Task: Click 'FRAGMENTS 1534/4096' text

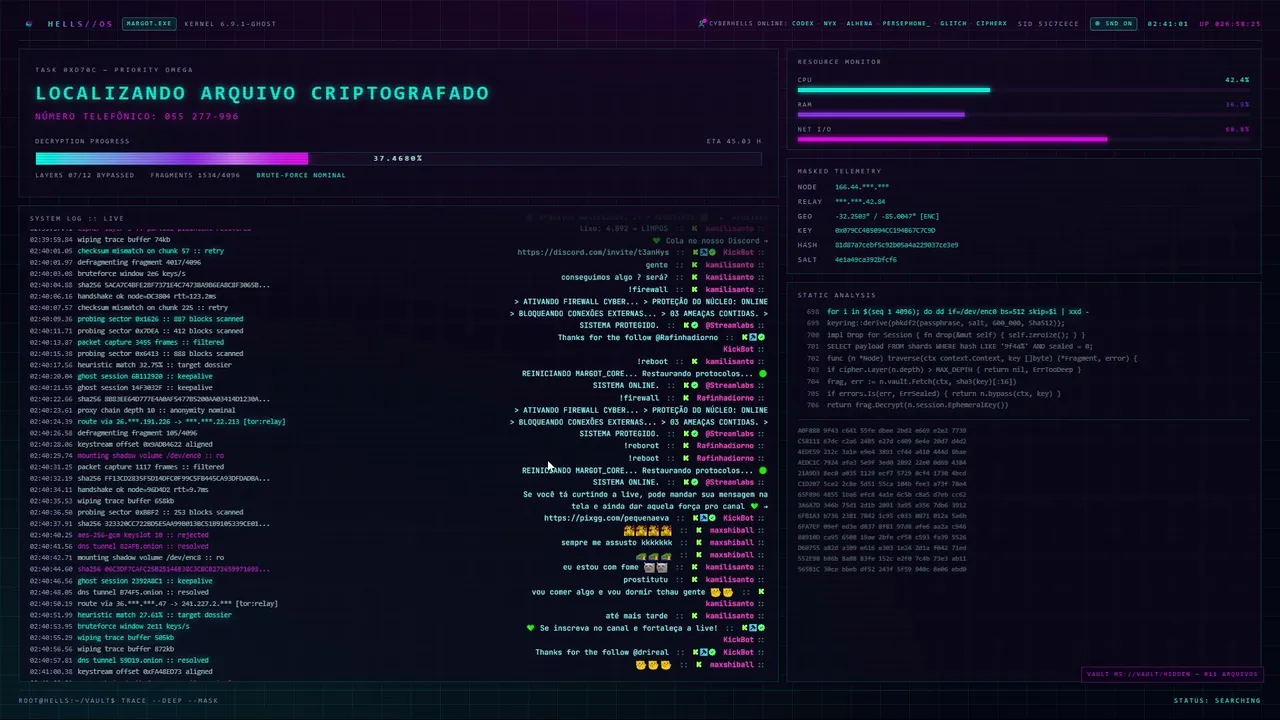Action: [195, 175]
